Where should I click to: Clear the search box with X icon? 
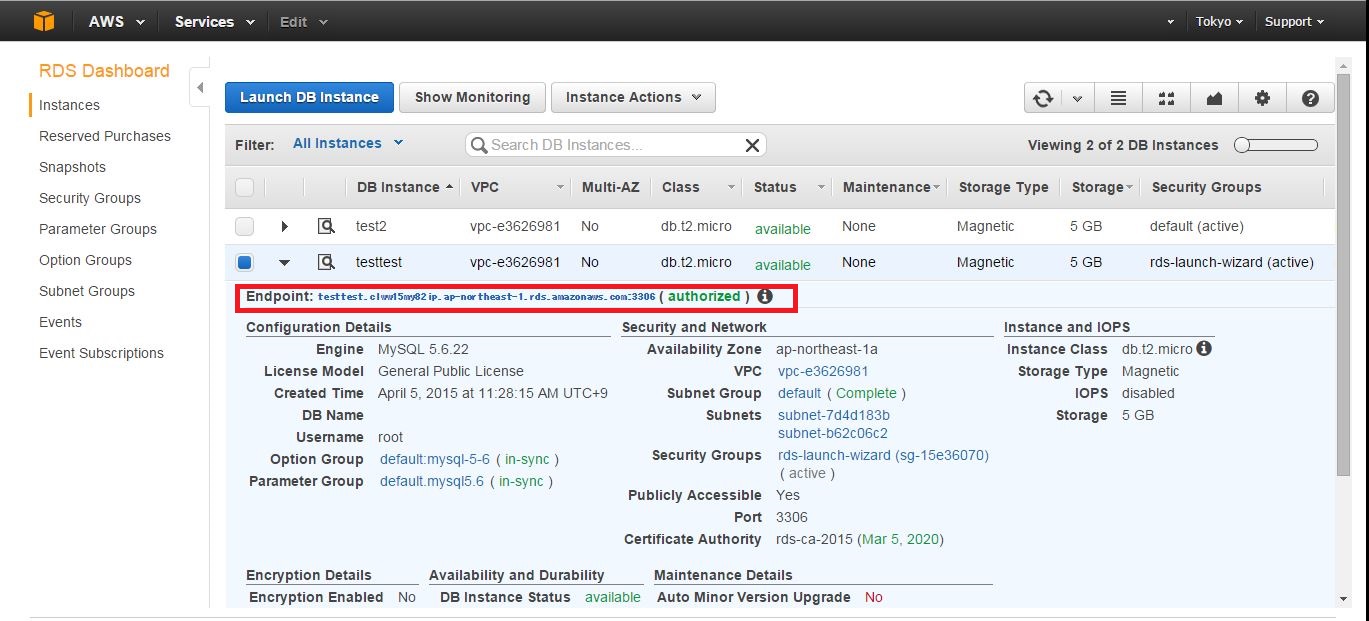[753, 145]
